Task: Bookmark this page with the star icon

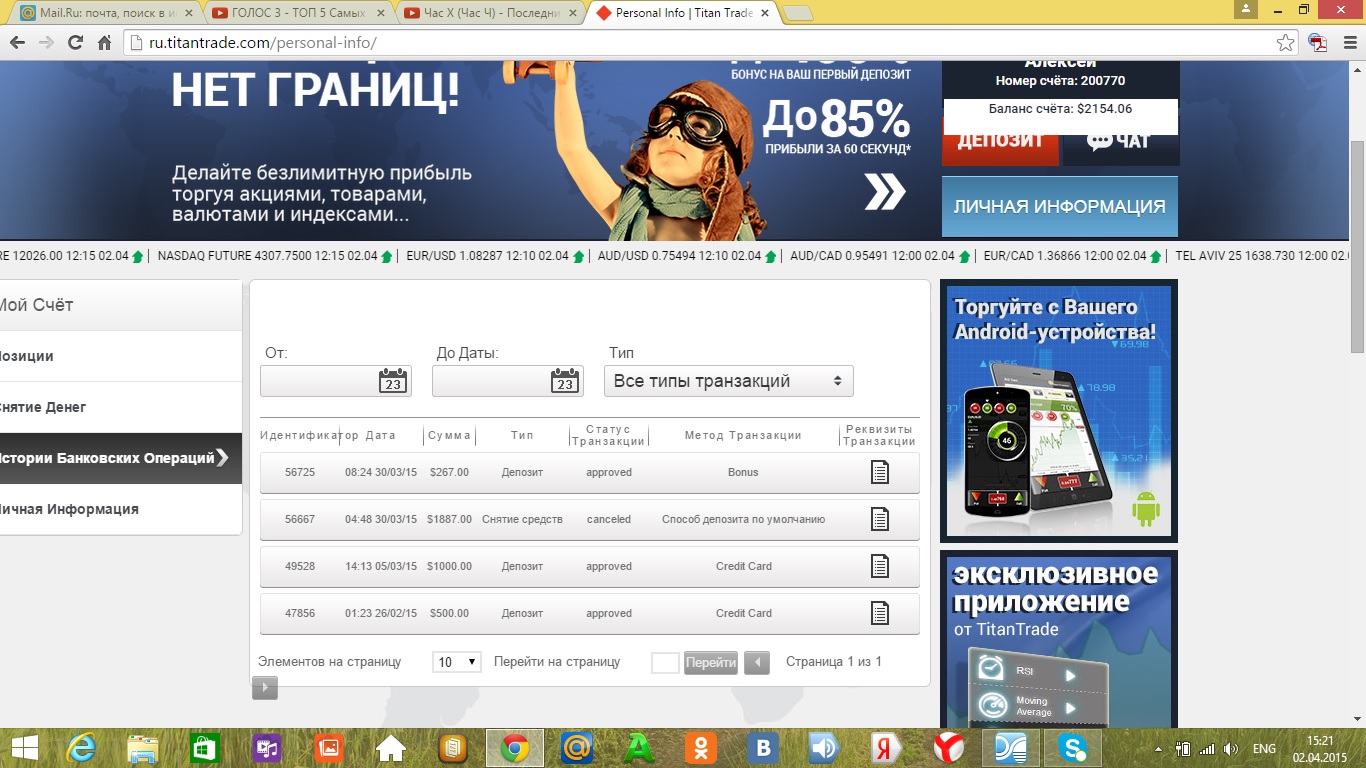Action: point(1286,43)
